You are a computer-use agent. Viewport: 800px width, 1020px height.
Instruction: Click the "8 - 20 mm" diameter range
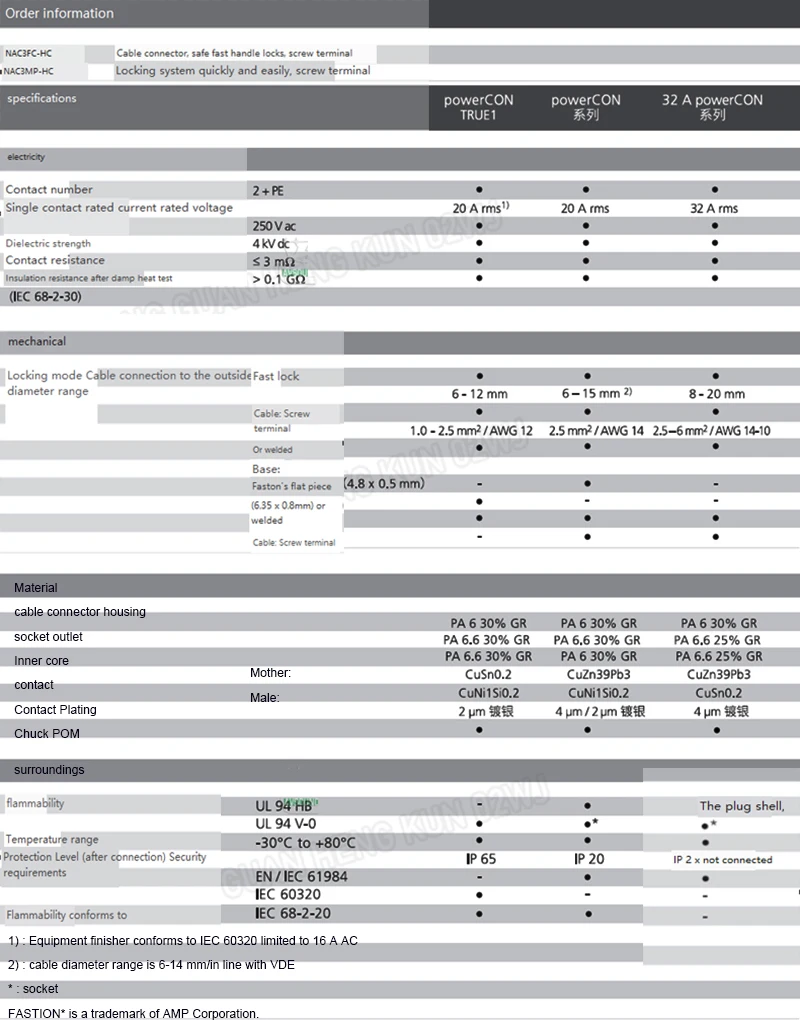[717, 394]
